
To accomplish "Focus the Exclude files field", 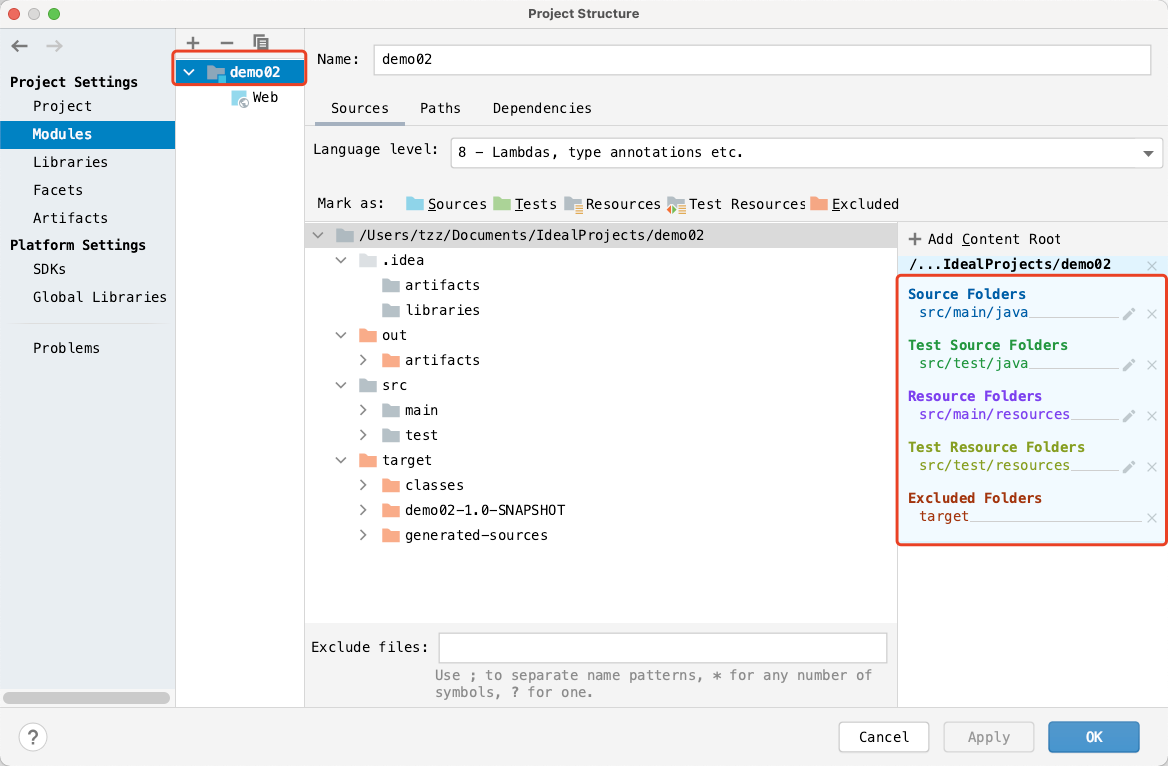I will pyautogui.click(x=663, y=648).
